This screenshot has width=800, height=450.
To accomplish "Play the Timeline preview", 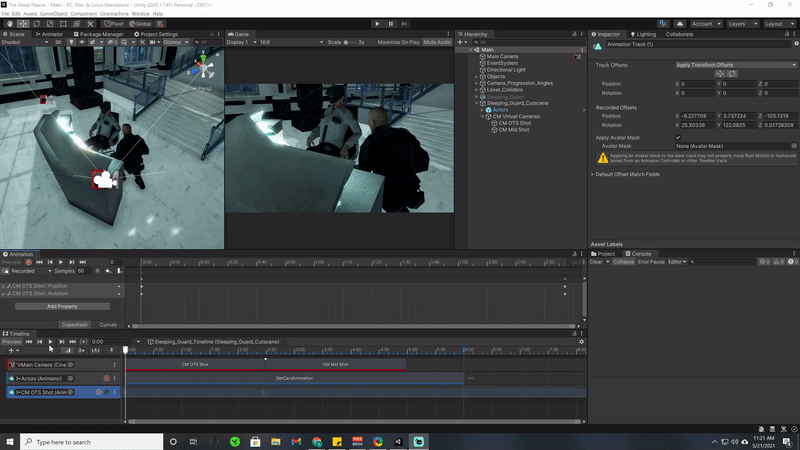I will point(51,341).
